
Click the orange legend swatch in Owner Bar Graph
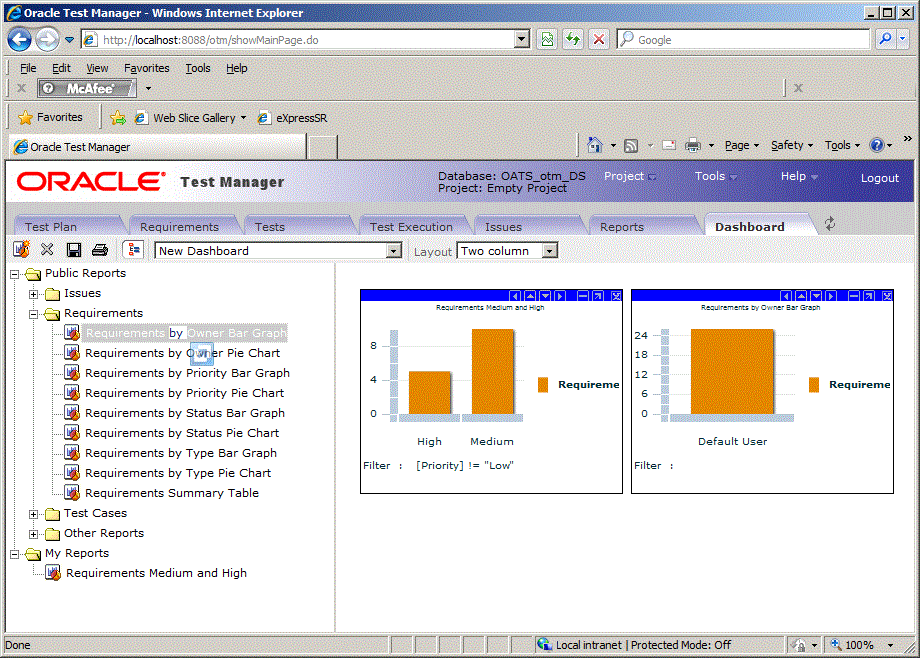[x=814, y=384]
